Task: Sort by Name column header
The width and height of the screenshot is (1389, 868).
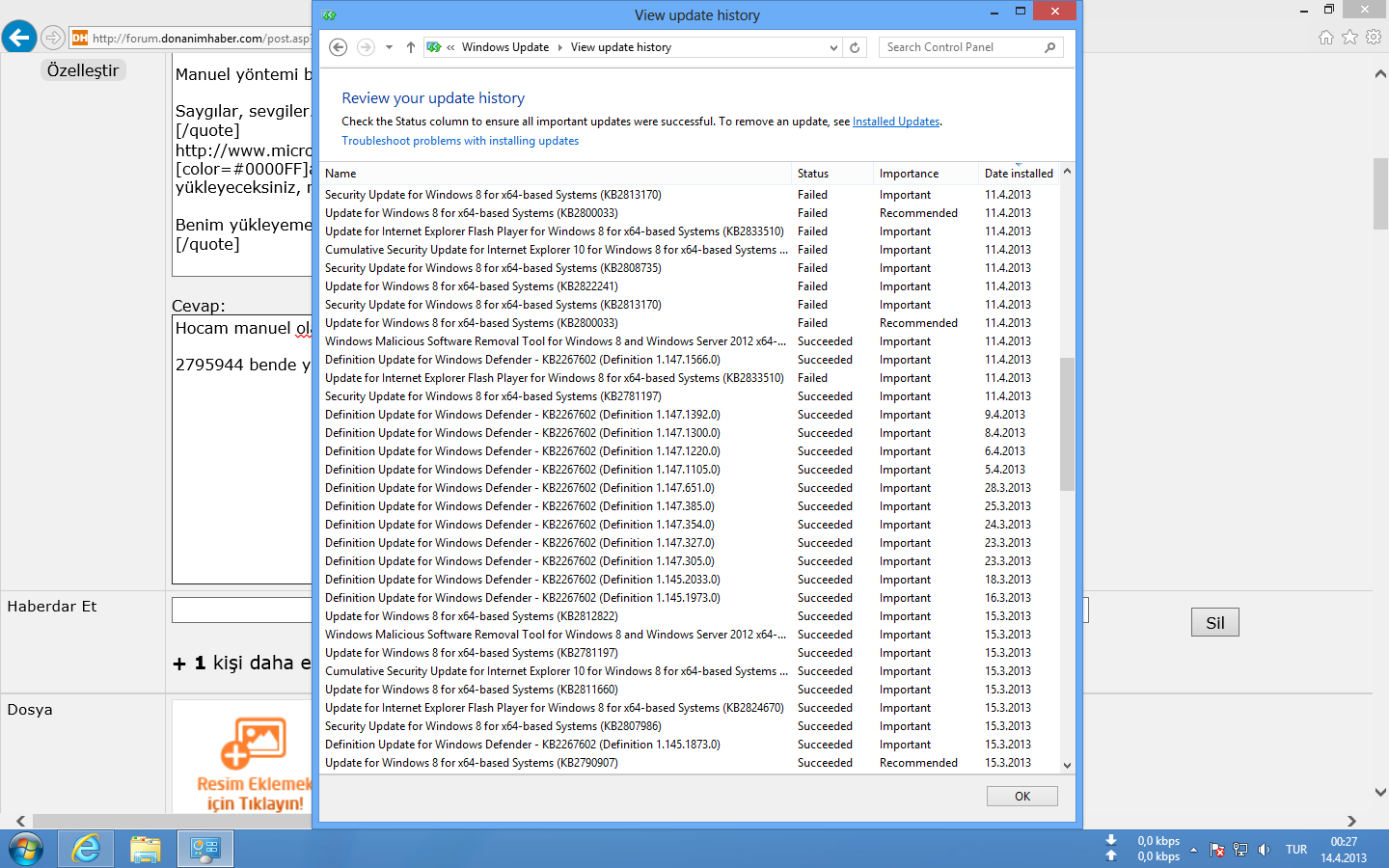Action: [556, 174]
